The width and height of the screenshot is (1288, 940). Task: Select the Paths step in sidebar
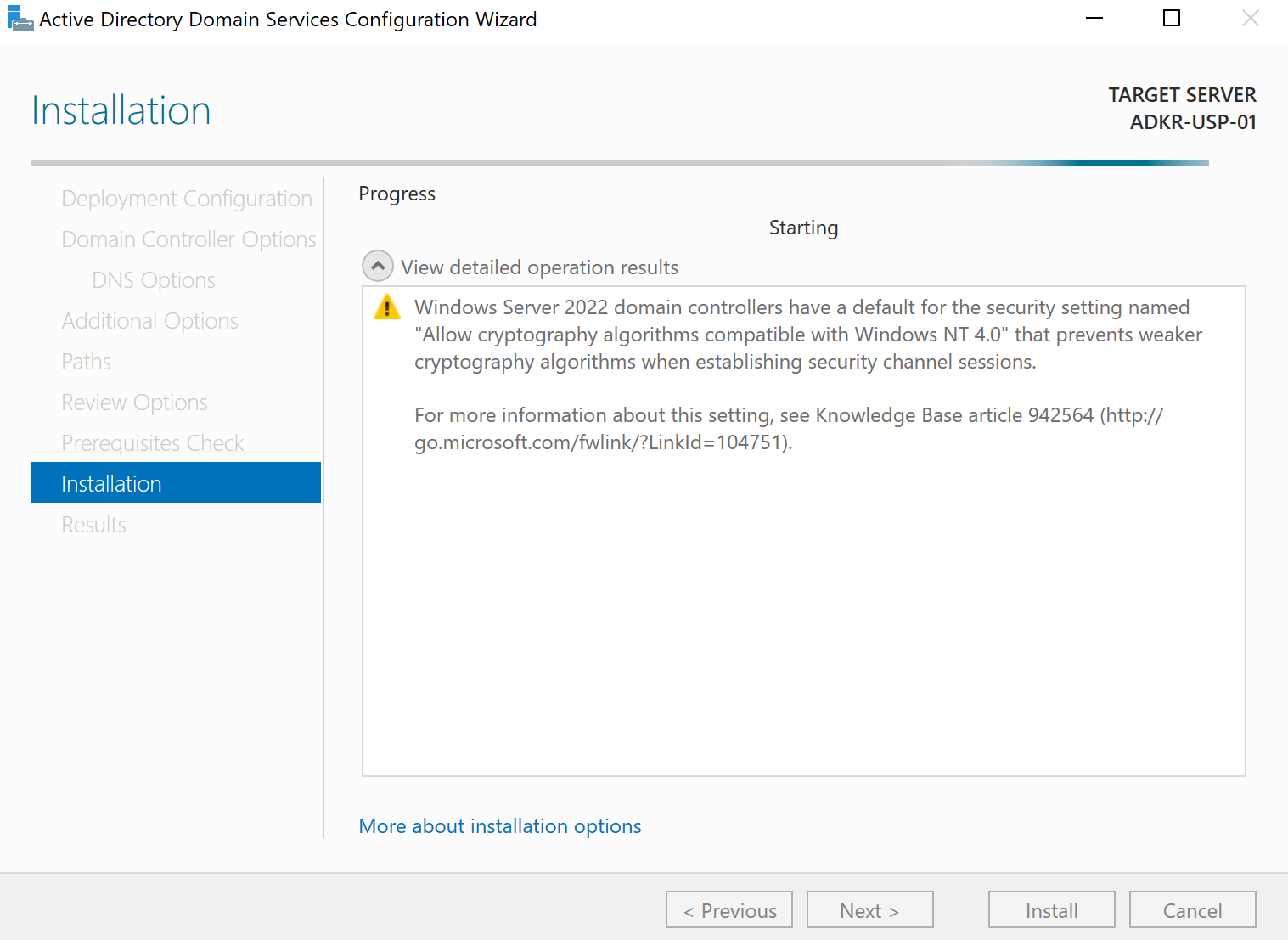click(86, 362)
